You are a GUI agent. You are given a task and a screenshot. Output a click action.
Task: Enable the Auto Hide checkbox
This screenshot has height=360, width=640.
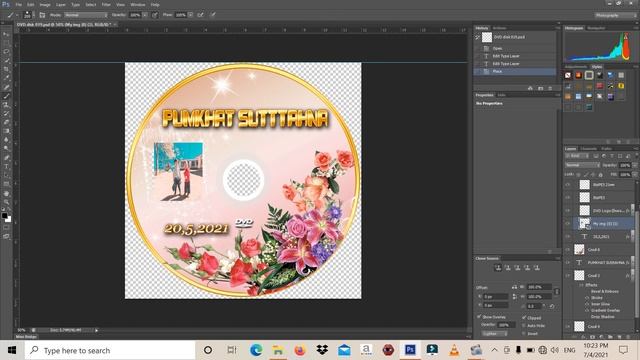524,325
